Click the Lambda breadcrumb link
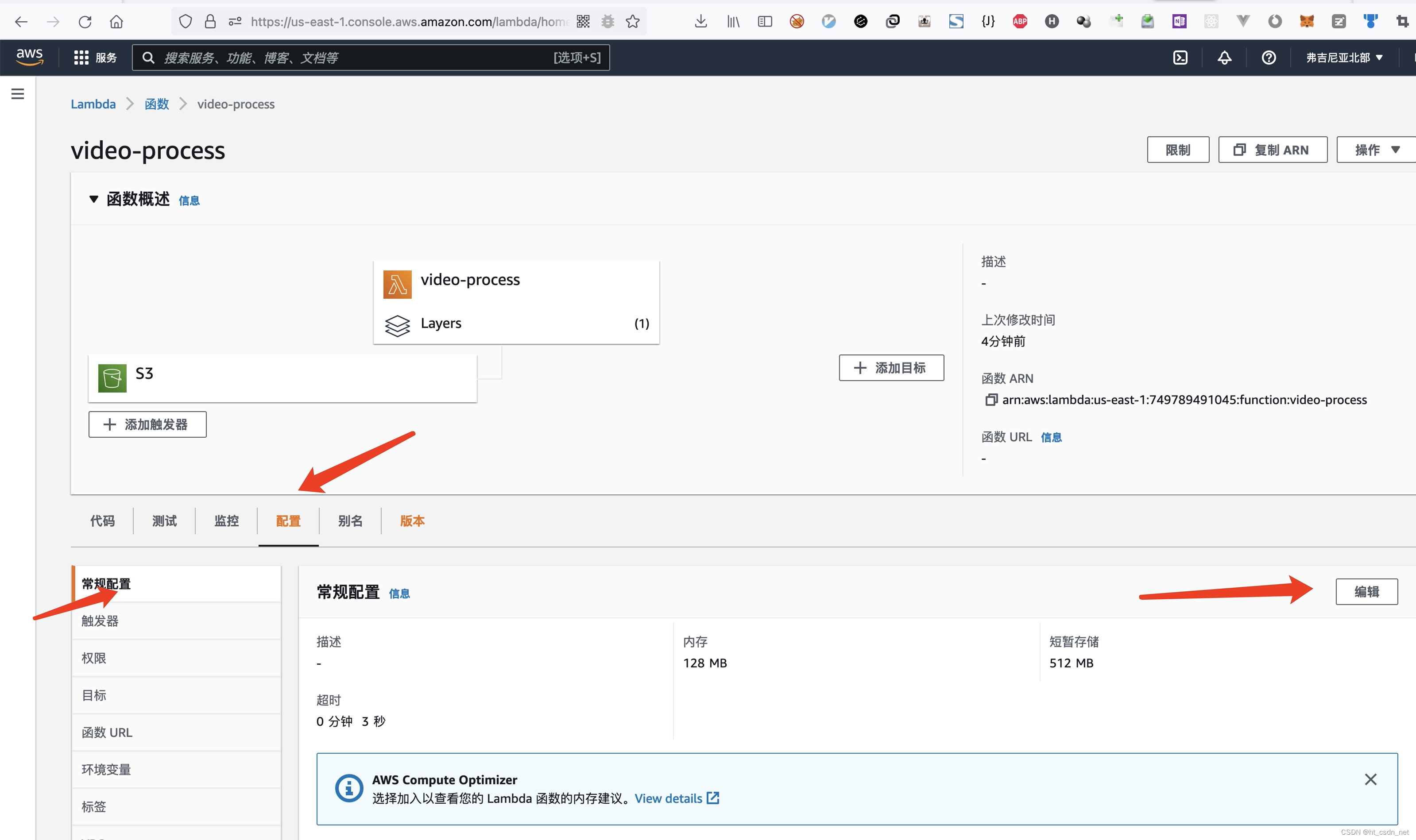This screenshot has width=1416, height=840. click(93, 104)
